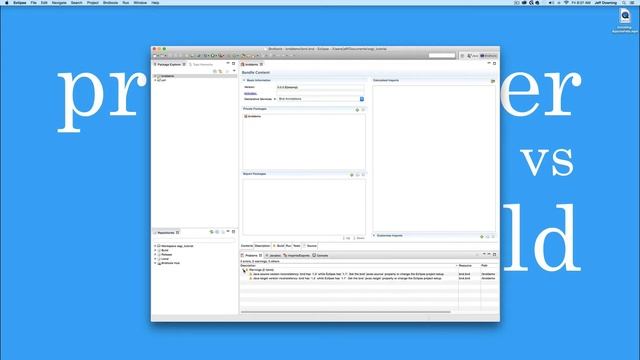The image size is (640, 360).
Task: Click the green add icon in Customise Imports
Action: tap(482, 236)
